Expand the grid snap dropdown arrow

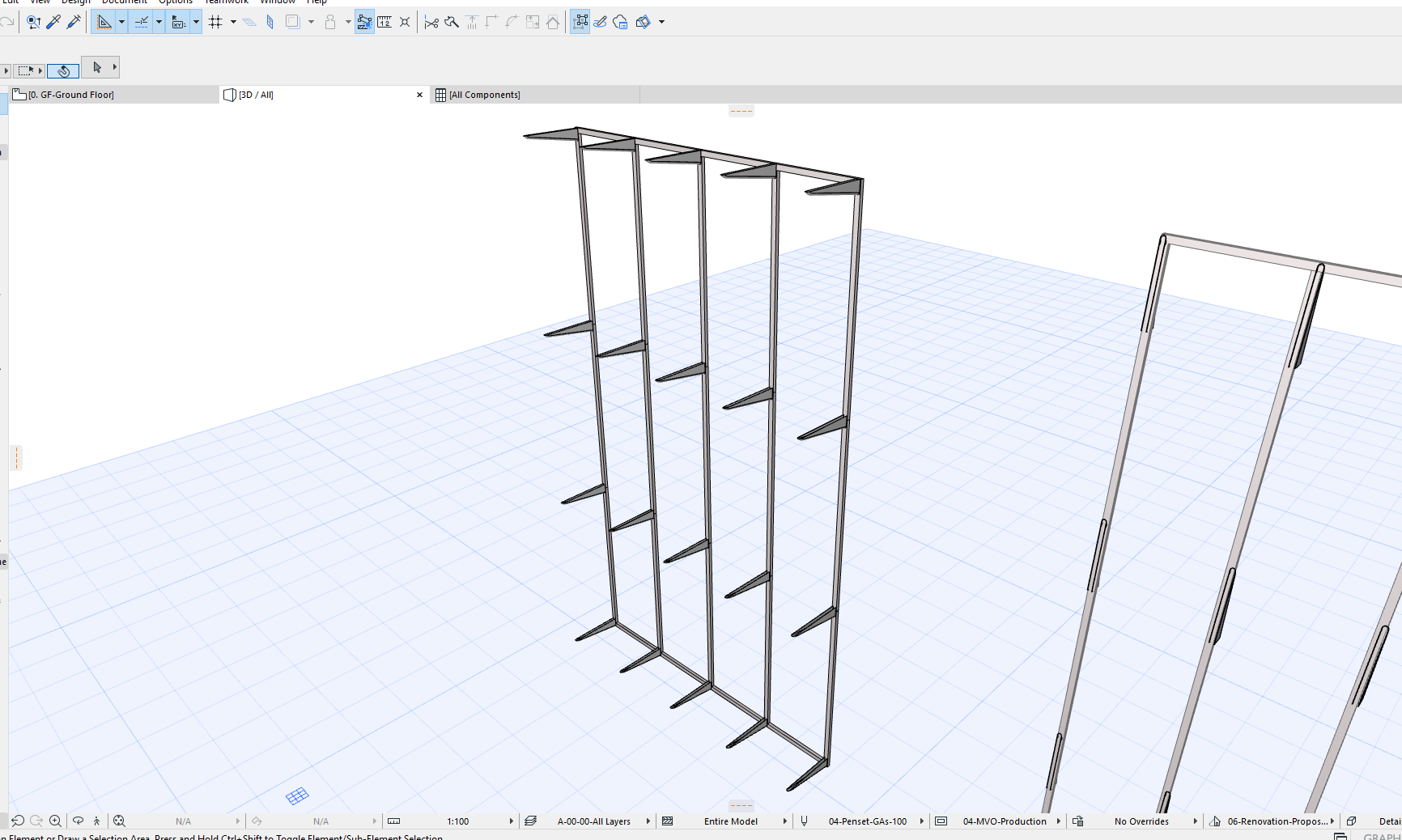pos(233,22)
